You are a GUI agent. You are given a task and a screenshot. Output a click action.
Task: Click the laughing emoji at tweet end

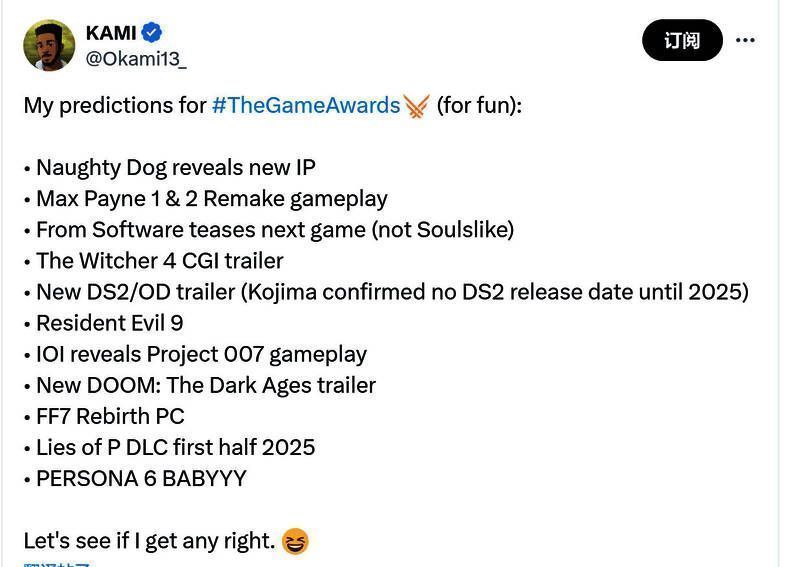295,542
